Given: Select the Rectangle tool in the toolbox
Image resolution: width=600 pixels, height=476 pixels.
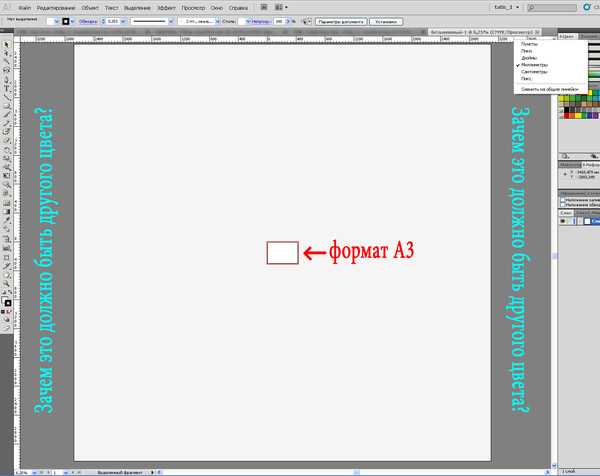Looking at the screenshot, I should [7, 106].
